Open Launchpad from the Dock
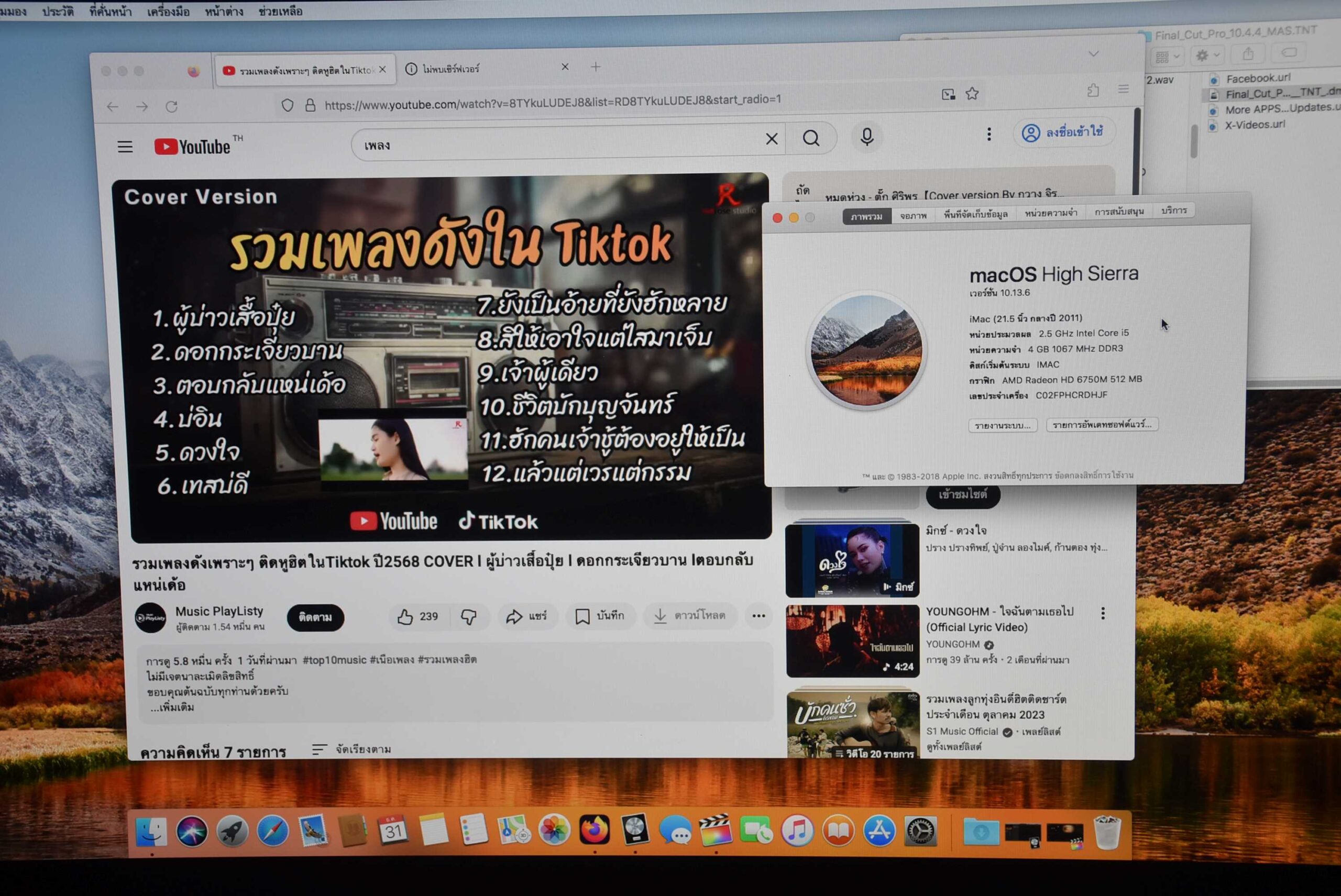Screen dimensions: 1341x896 [232, 832]
